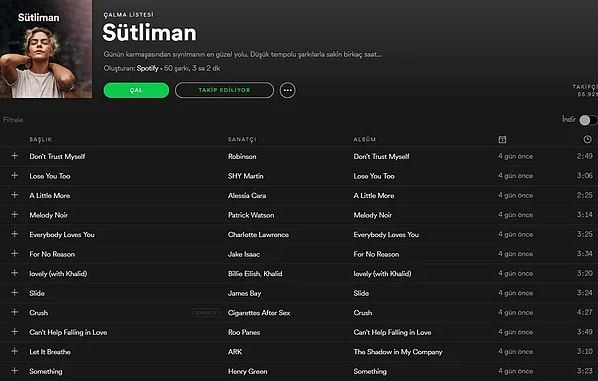Click the duration 4:27 of Crush
This screenshot has height=381, width=598.
tap(585, 312)
